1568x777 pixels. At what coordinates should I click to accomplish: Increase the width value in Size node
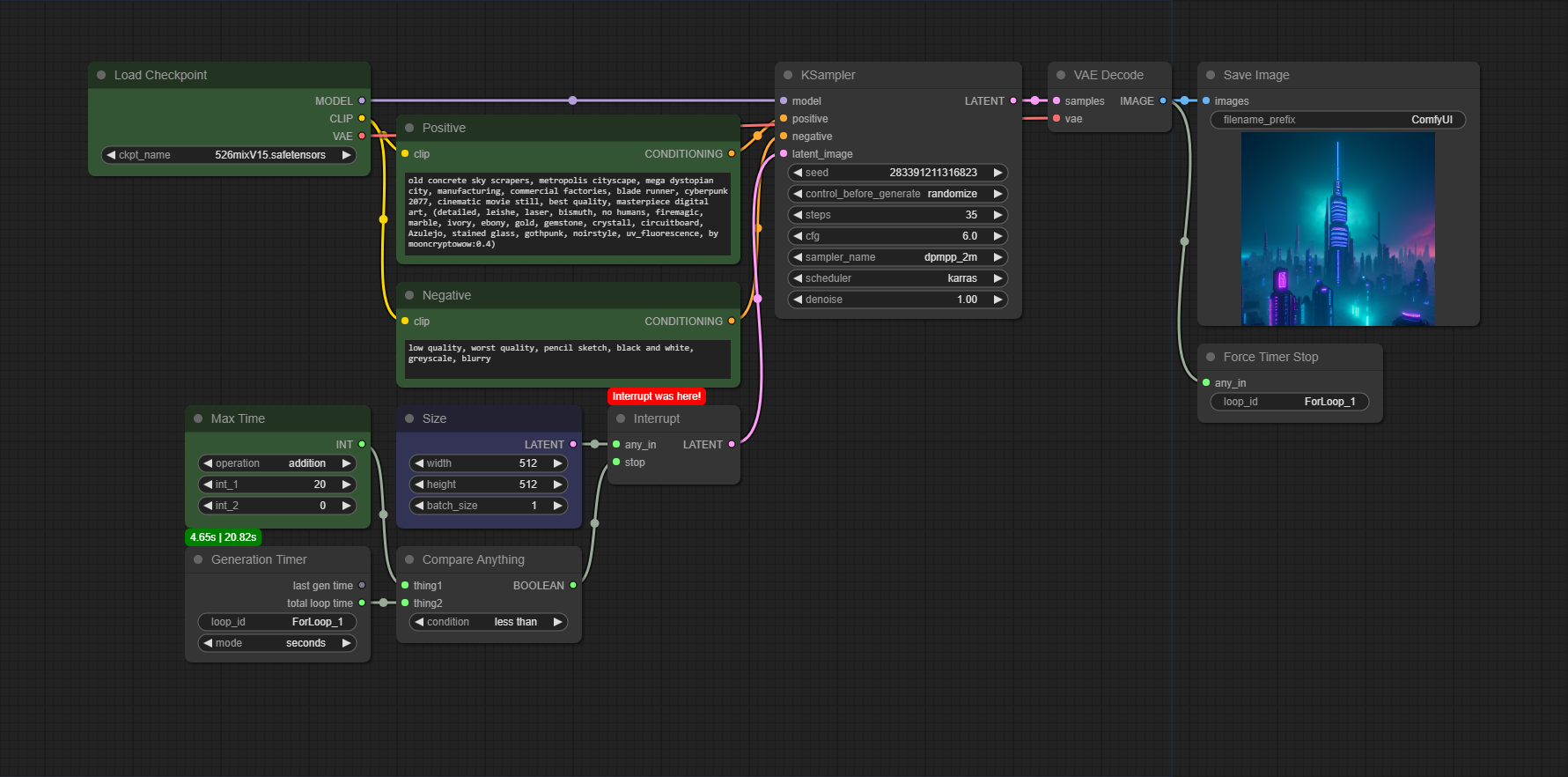click(x=557, y=463)
